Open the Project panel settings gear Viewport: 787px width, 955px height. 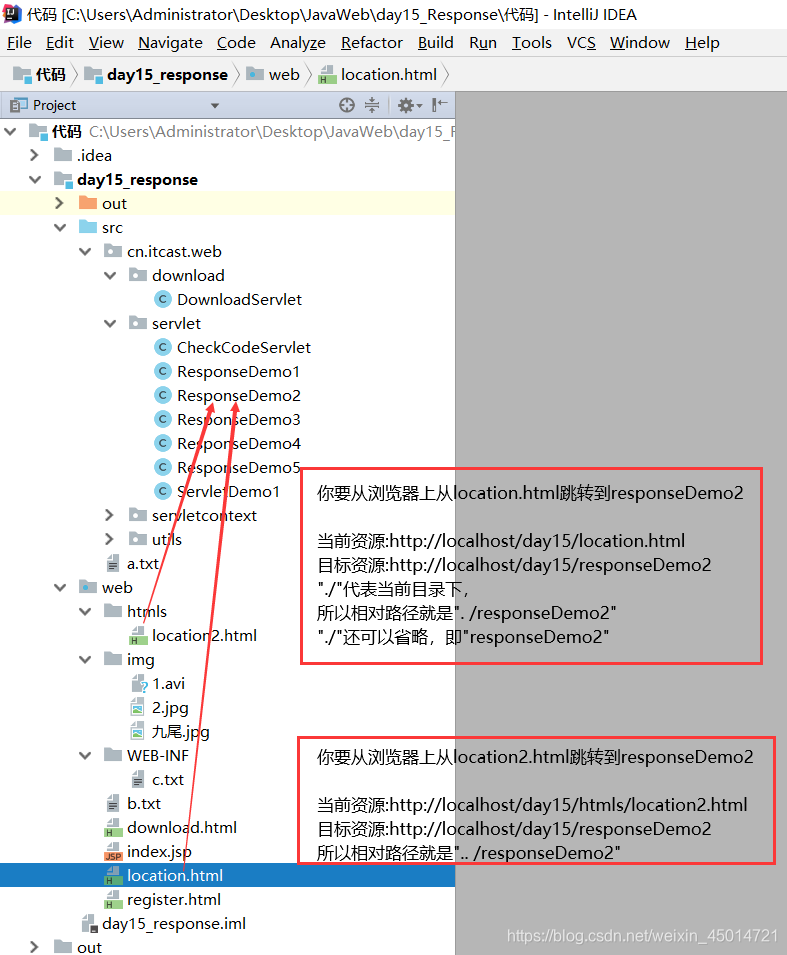pyautogui.click(x=409, y=105)
